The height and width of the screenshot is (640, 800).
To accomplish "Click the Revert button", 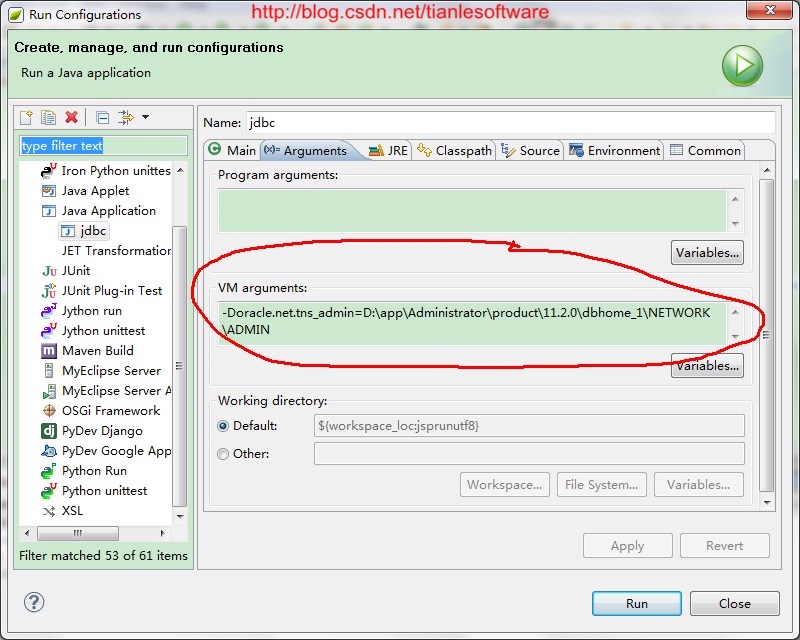I will coord(724,546).
